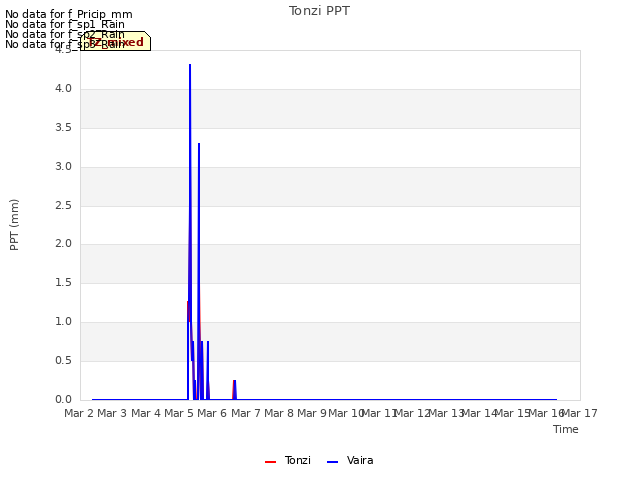Image resolution: width=640 pixels, height=480 pixels.
Task: Click the 2.5 y-axis tick label
Action: (63, 205)
